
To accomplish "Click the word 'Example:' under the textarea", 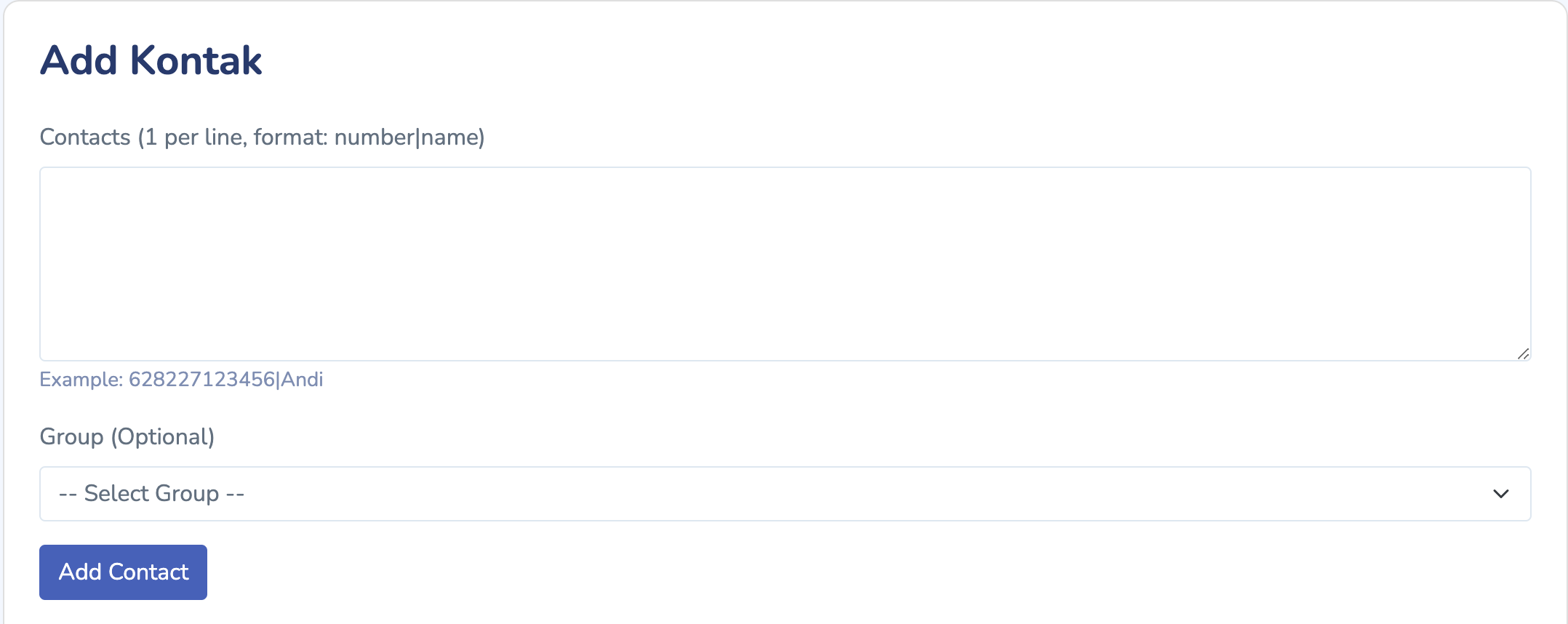I will point(81,380).
